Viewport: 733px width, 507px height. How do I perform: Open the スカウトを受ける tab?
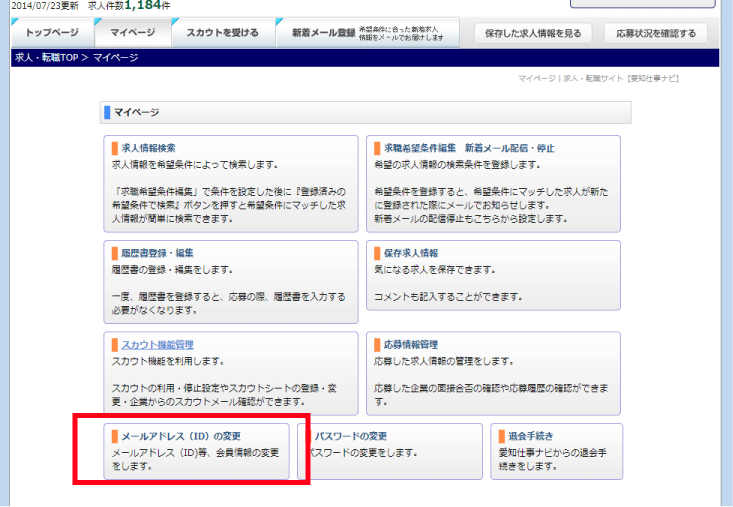[x=221, y=33]
